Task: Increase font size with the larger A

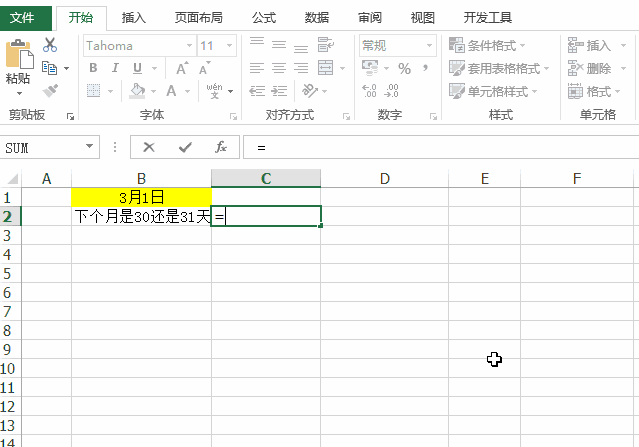Action: (x=182, y=68)
